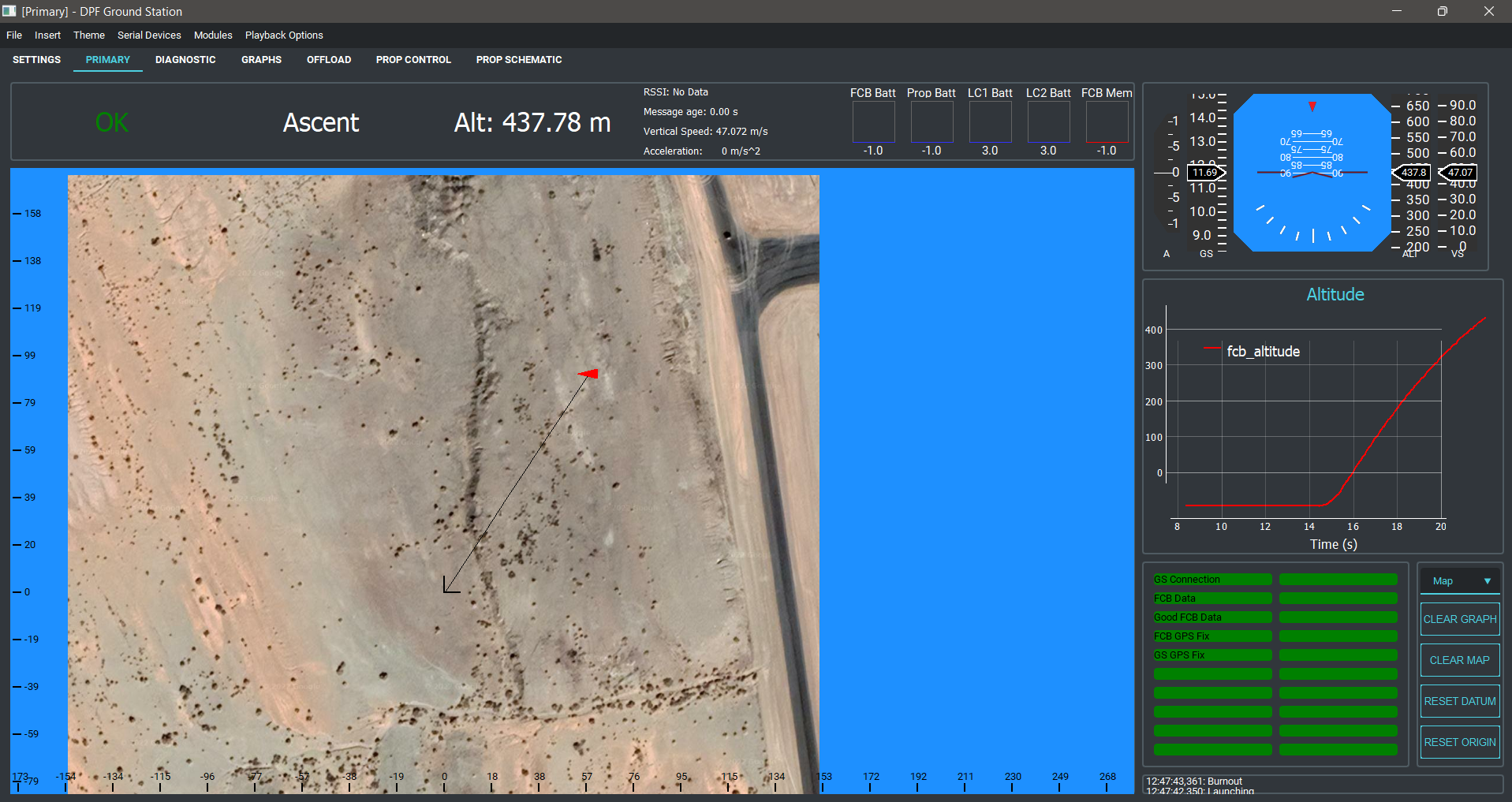The image size is (1512, 802).
Task: Click the LC1 Batt level gauge
Action: pyautogui.click(x=990, y=122)
